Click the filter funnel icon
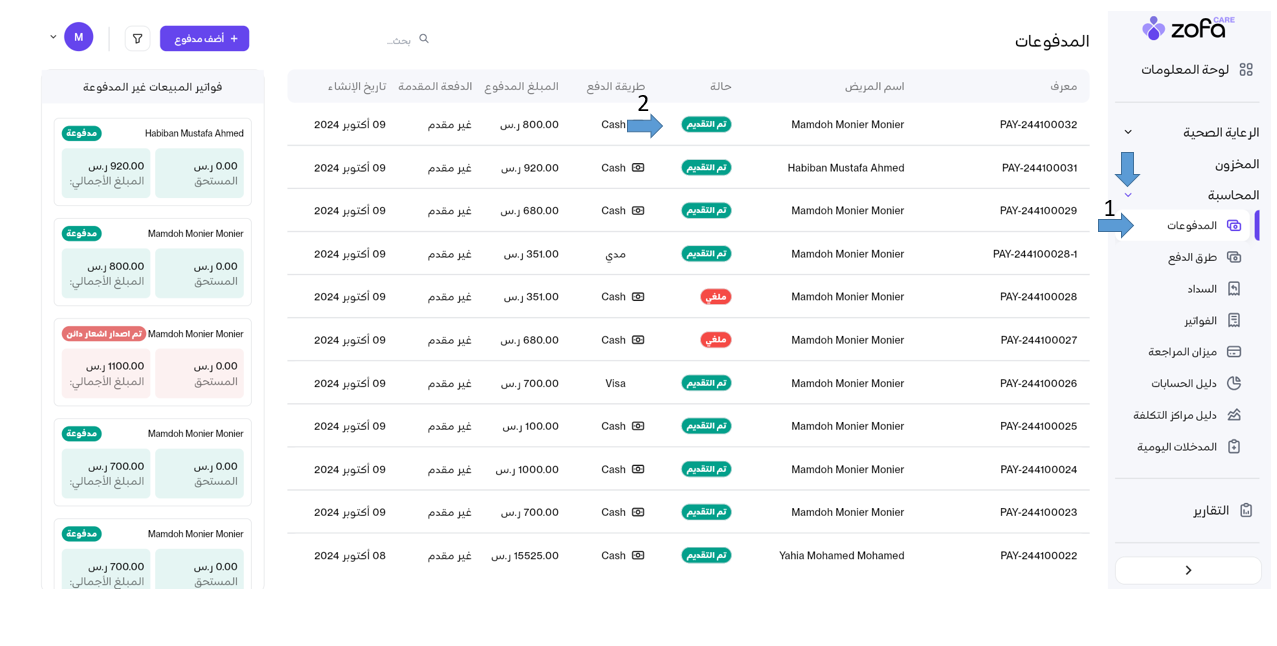This screenshot has width=1277, height=646. 137,39
